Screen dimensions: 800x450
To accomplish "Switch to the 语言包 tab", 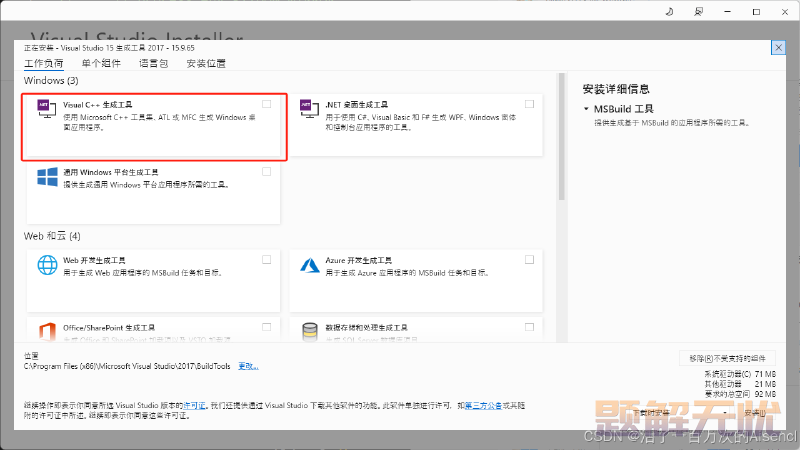I will point(154,63).
